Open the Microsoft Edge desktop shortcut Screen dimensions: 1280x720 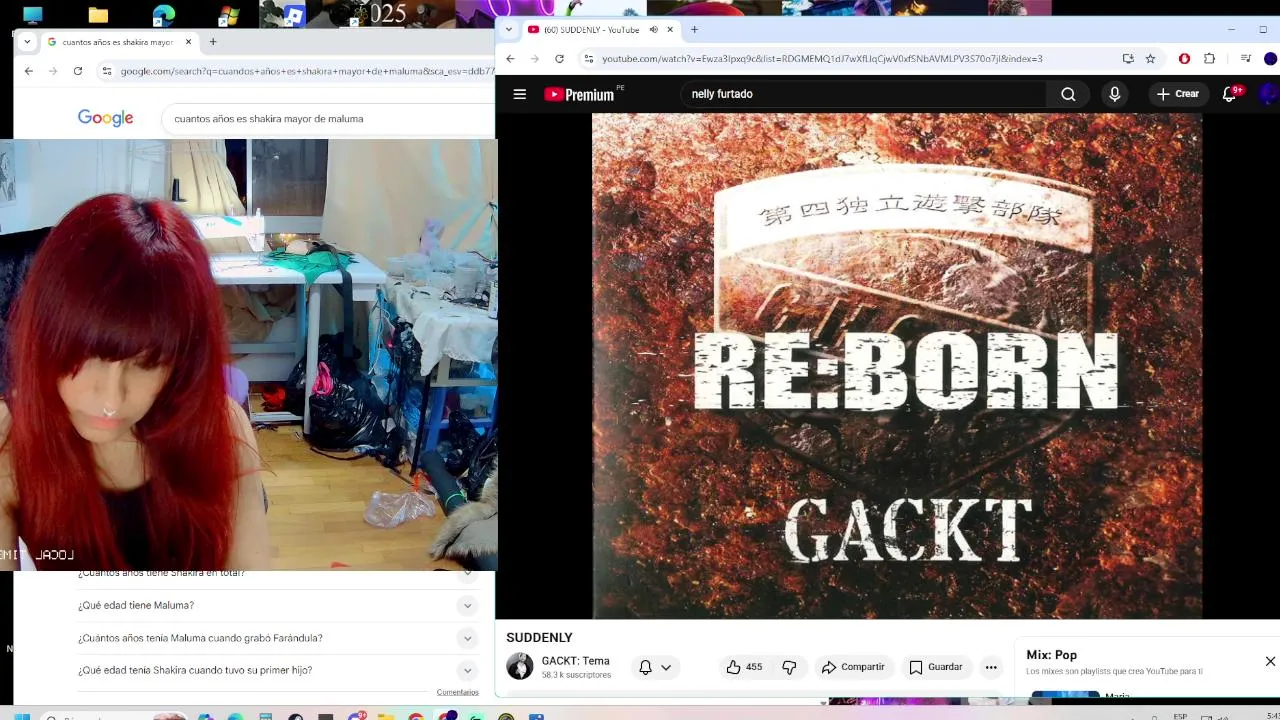click(163, 15)
